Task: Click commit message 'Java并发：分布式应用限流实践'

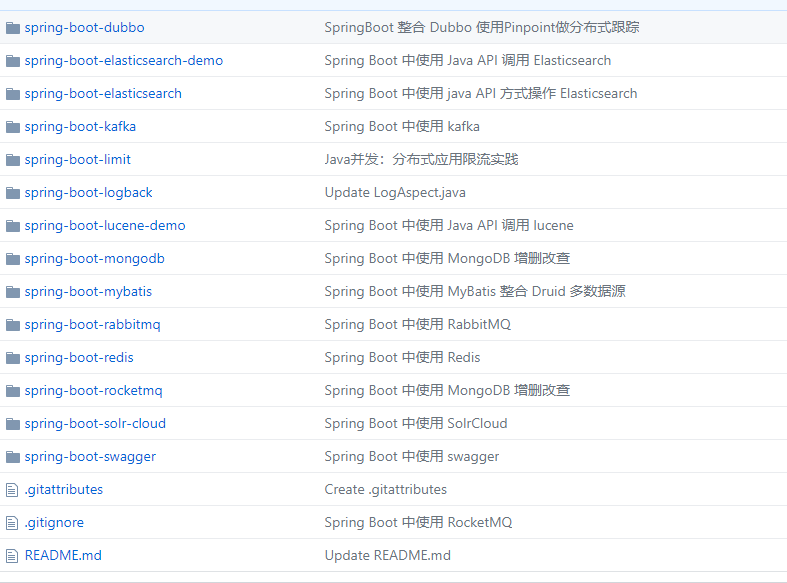Action: (x=421, y=160)
